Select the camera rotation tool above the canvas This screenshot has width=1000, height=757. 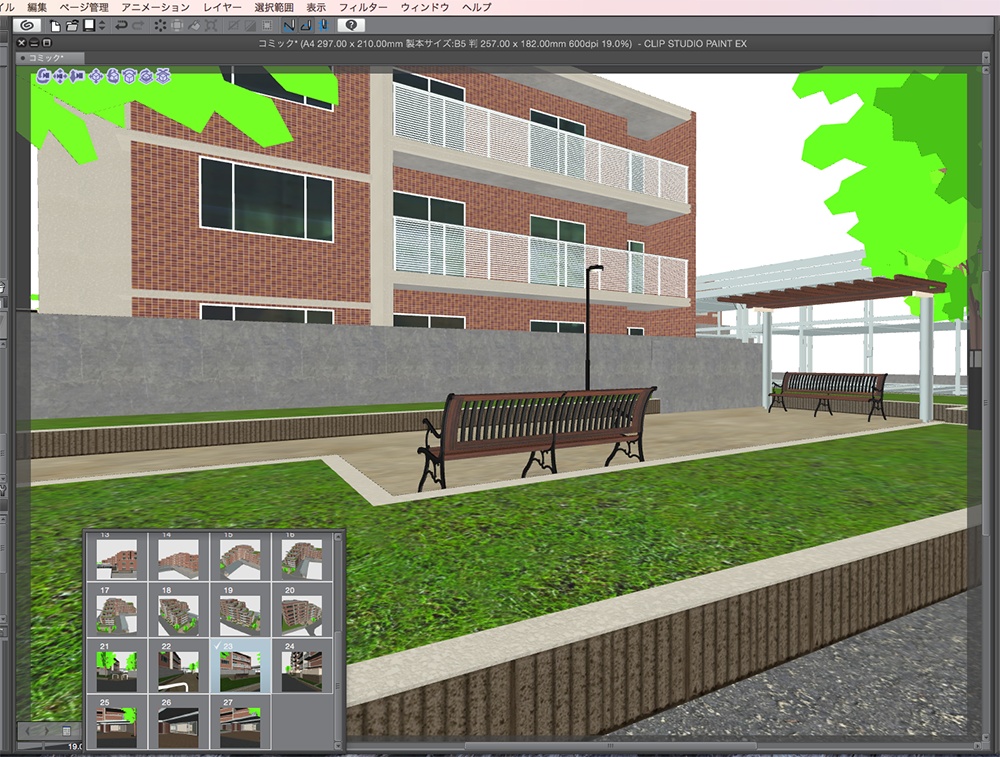point(41,75)
